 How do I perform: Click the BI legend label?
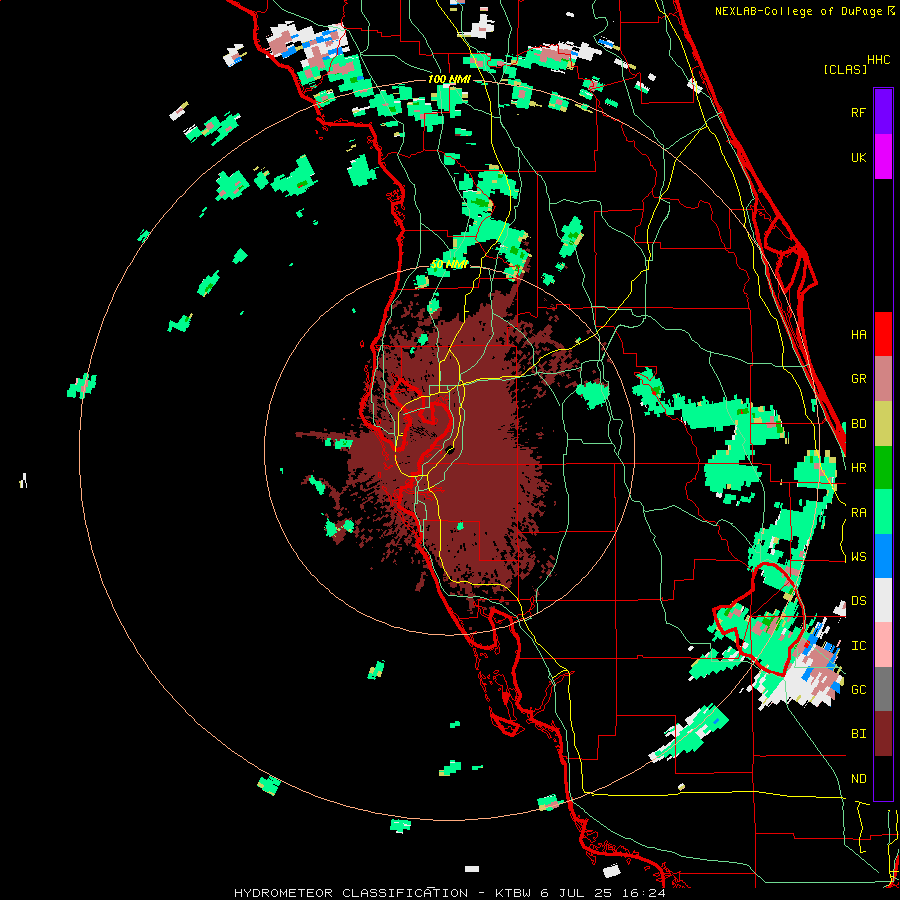[858, 734]
